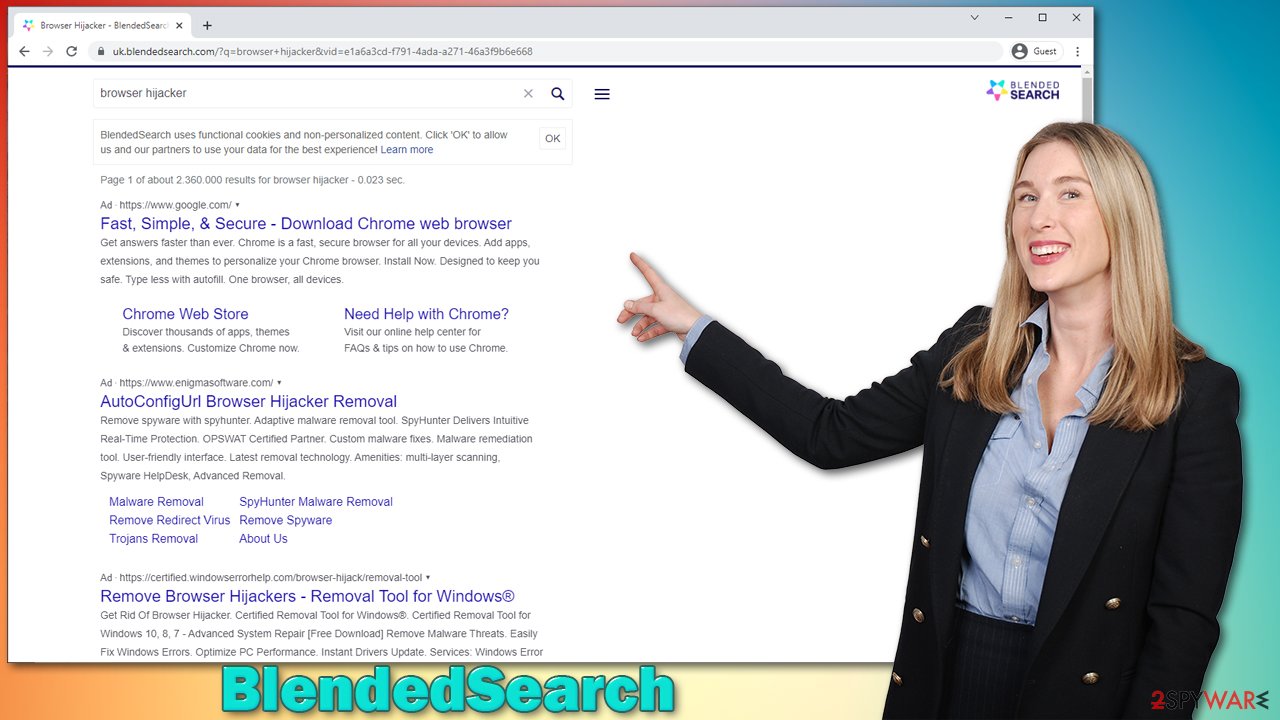Expand the google.com ad dropdown arrow
This screenshot has width=1280, height=720.
click(x=237, y=205)
